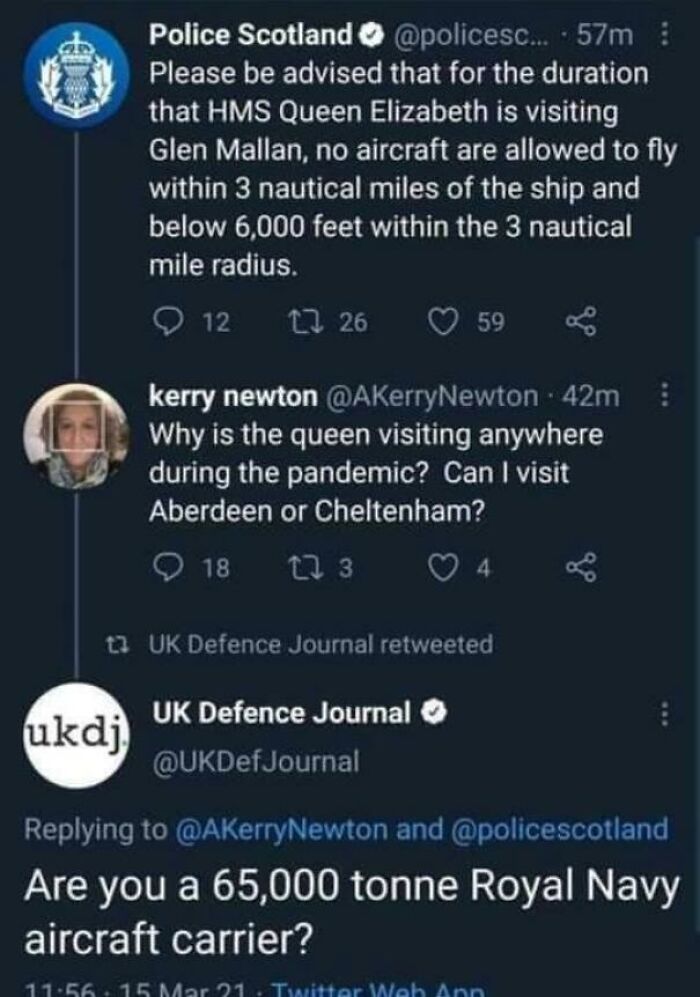The image size is (700, 997).
Task: Reply to the Police Scotland tweet
Action: 166,322
